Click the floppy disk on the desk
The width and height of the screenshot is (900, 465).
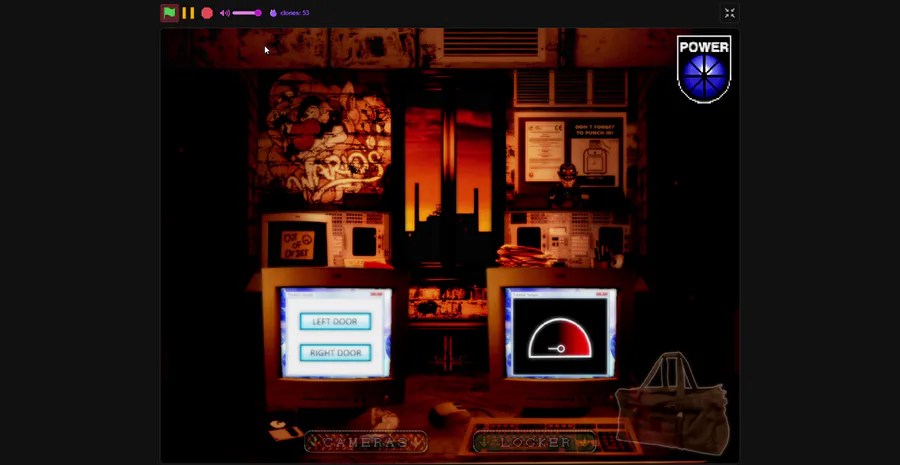tap(286, 430)
